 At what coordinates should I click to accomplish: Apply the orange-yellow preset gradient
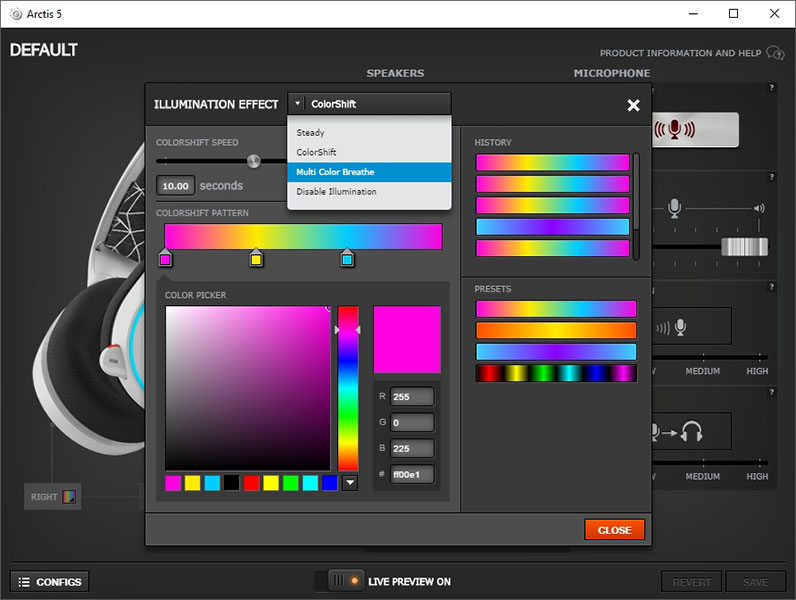coord(556,330)
